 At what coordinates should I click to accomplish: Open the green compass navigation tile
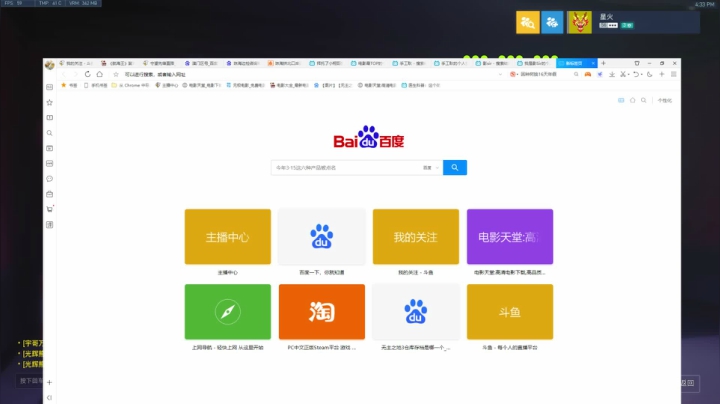[x=228, y=312]
